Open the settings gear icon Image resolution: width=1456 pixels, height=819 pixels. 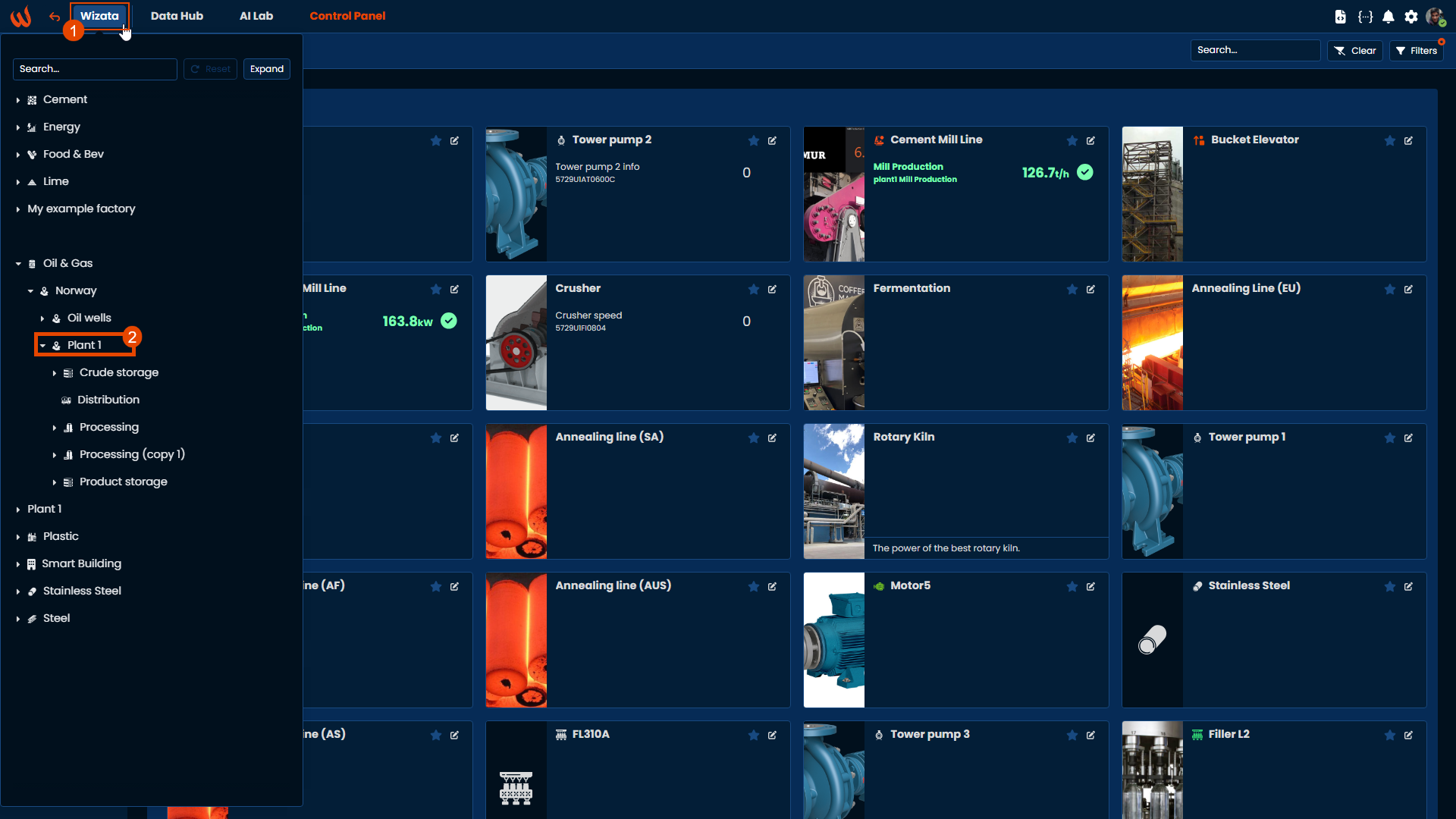tap(1410, 17)
